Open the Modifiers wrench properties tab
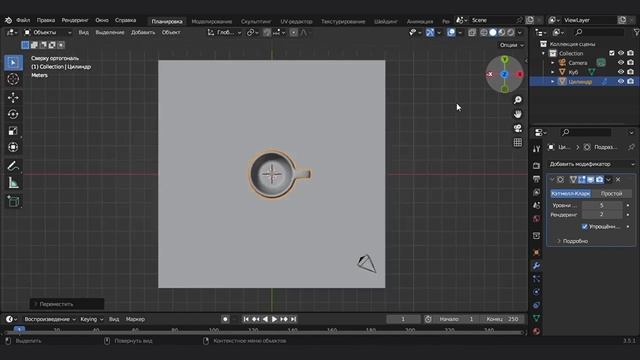Image resolution: width=640 pixels, height=360 pixels. [536, 266]
